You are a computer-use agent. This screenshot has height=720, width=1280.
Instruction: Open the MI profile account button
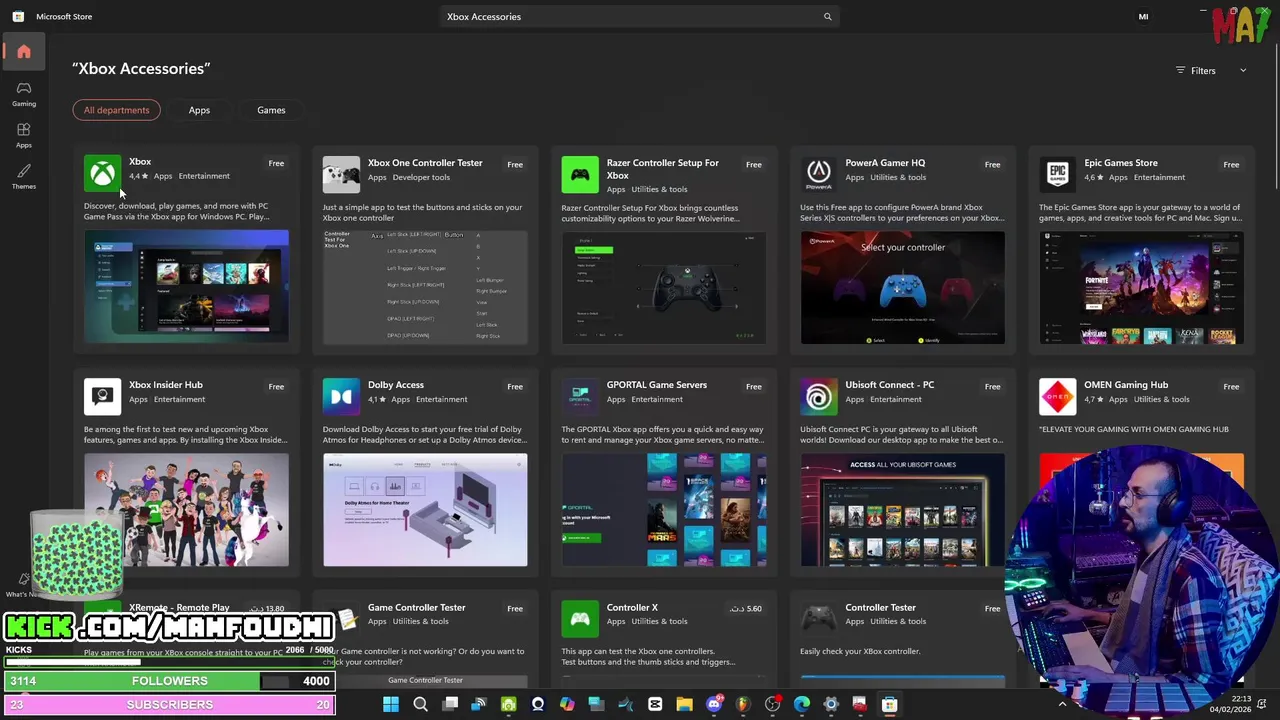(x=1143, y=17)
